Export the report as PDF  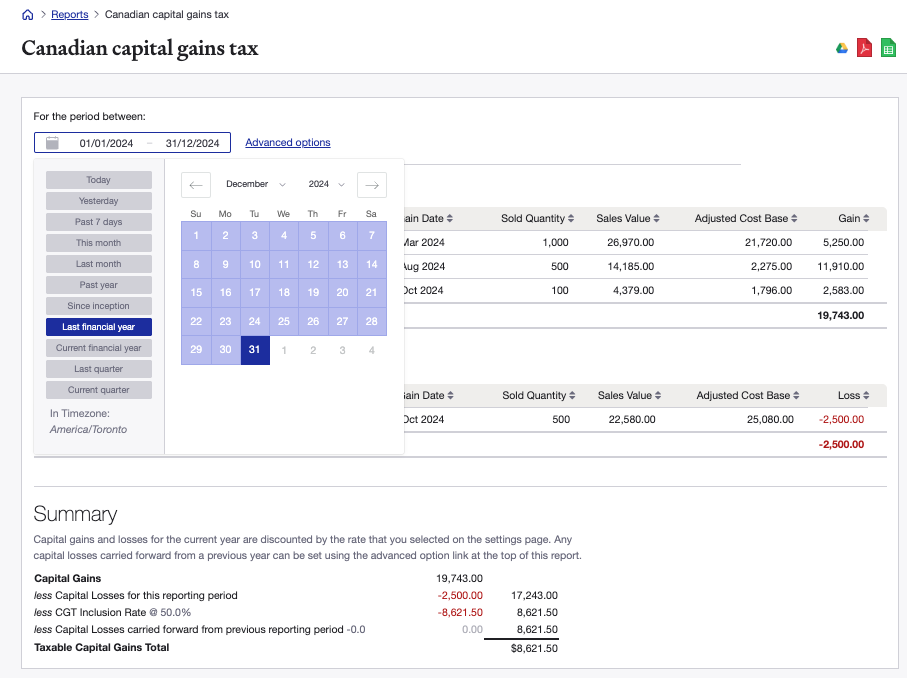point(864,48)
